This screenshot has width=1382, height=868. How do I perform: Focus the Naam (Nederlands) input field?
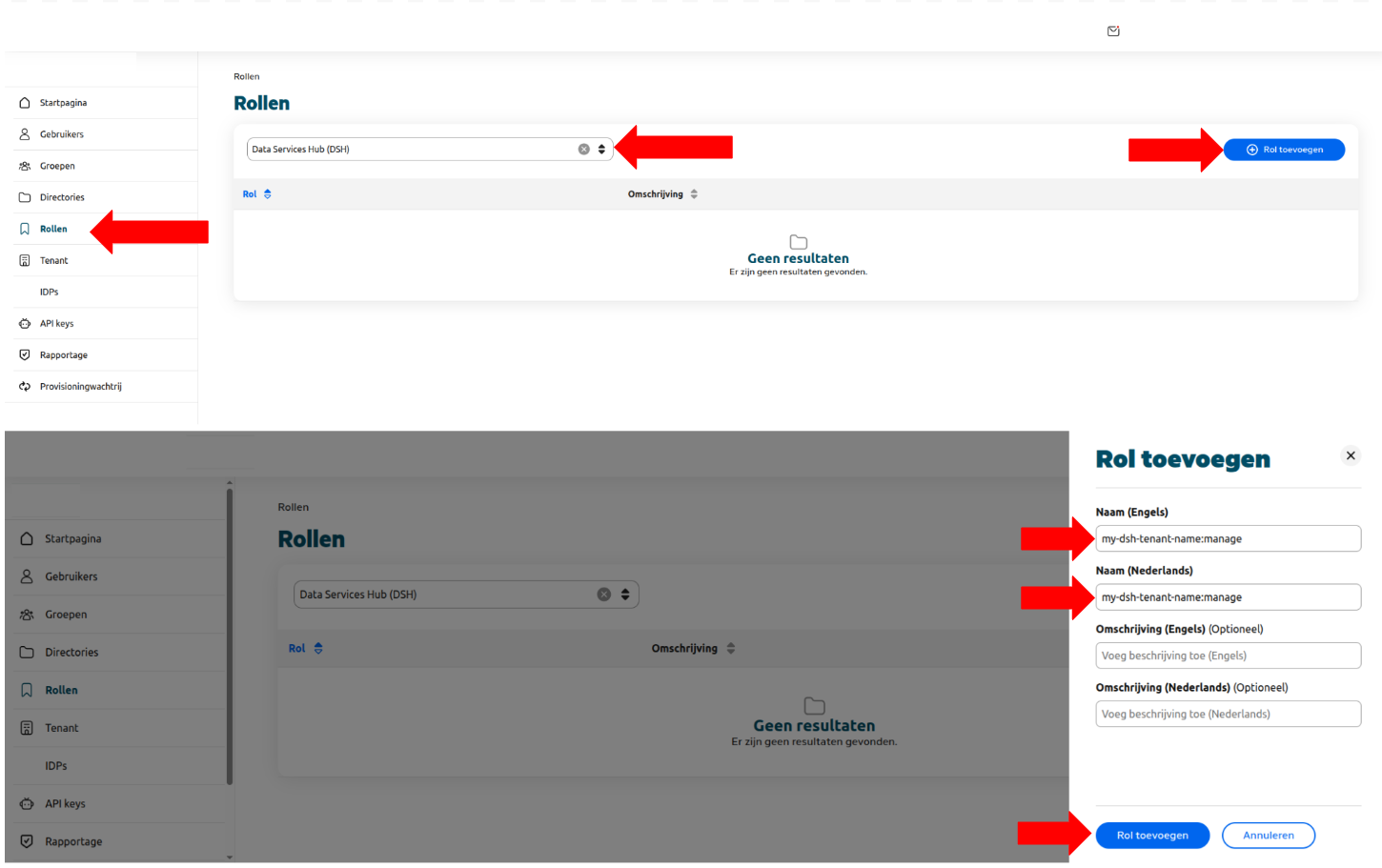pyautogui.click(x=1229, y=597)
